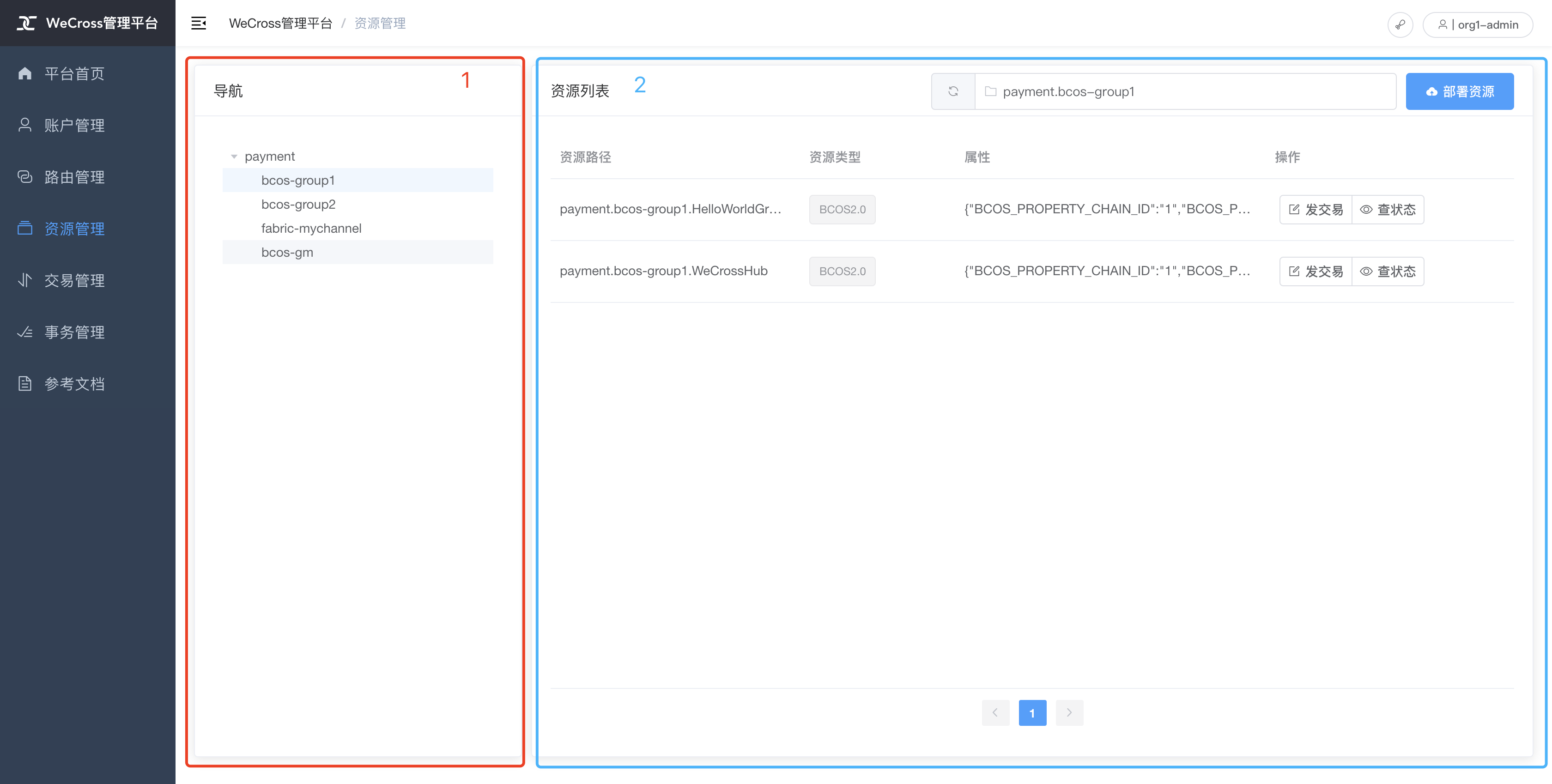
Task: Click WeCross管理平台 breadcrumb link
Action: point(281,24)
